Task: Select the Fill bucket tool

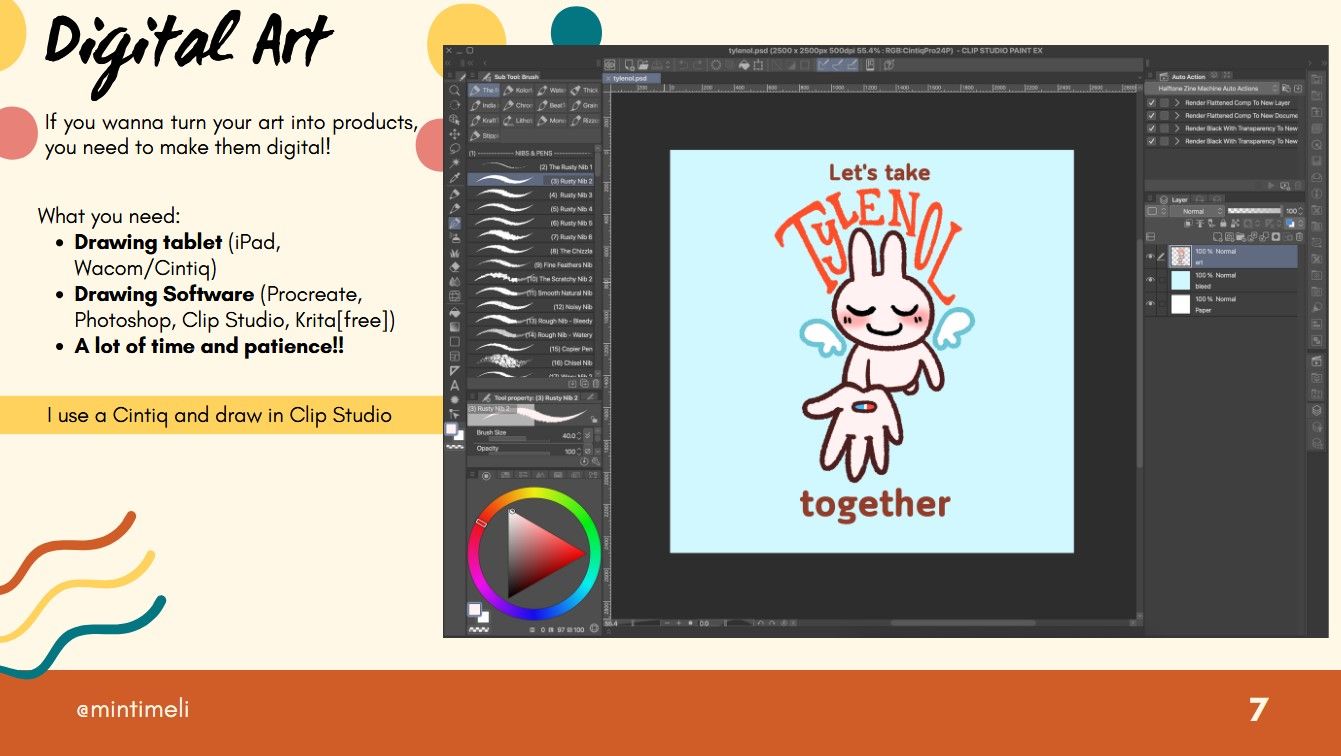Action: 455,312
